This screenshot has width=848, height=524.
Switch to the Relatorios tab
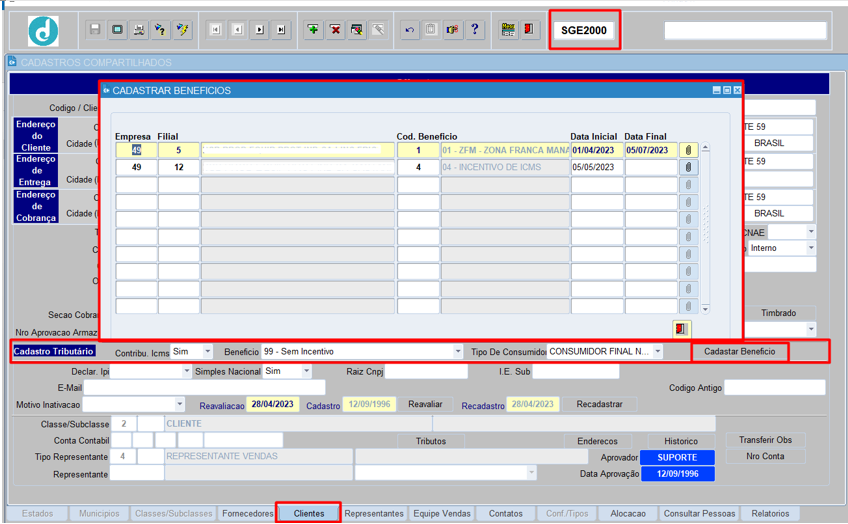[x=770, y=513]
